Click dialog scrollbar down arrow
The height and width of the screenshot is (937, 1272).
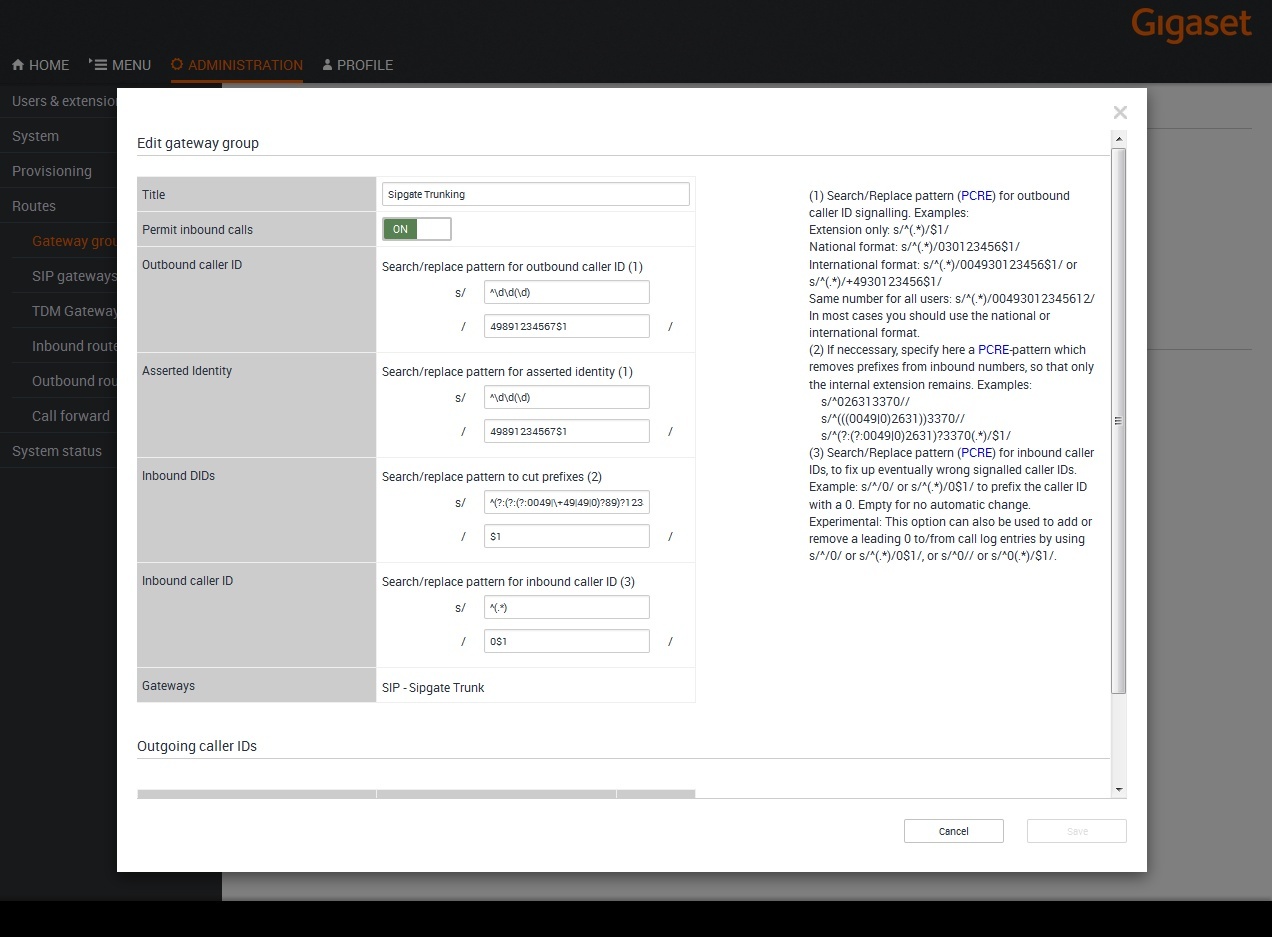pos(1119,790)
